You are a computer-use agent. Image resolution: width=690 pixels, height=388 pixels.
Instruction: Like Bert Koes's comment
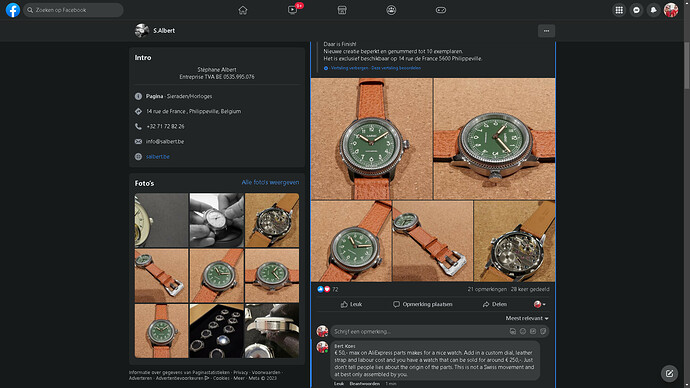coord(339,384)
